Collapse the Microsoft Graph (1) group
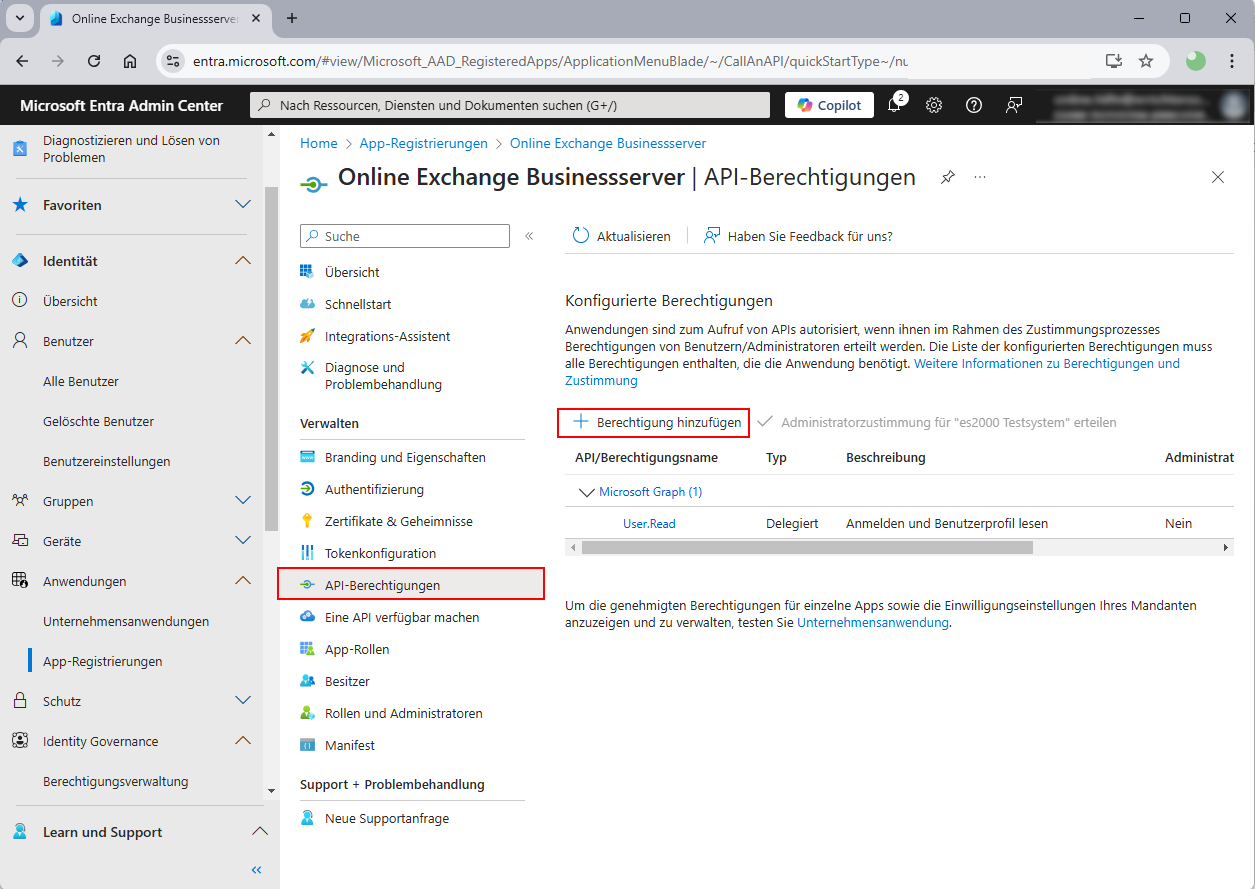 (x=586, y=492)
